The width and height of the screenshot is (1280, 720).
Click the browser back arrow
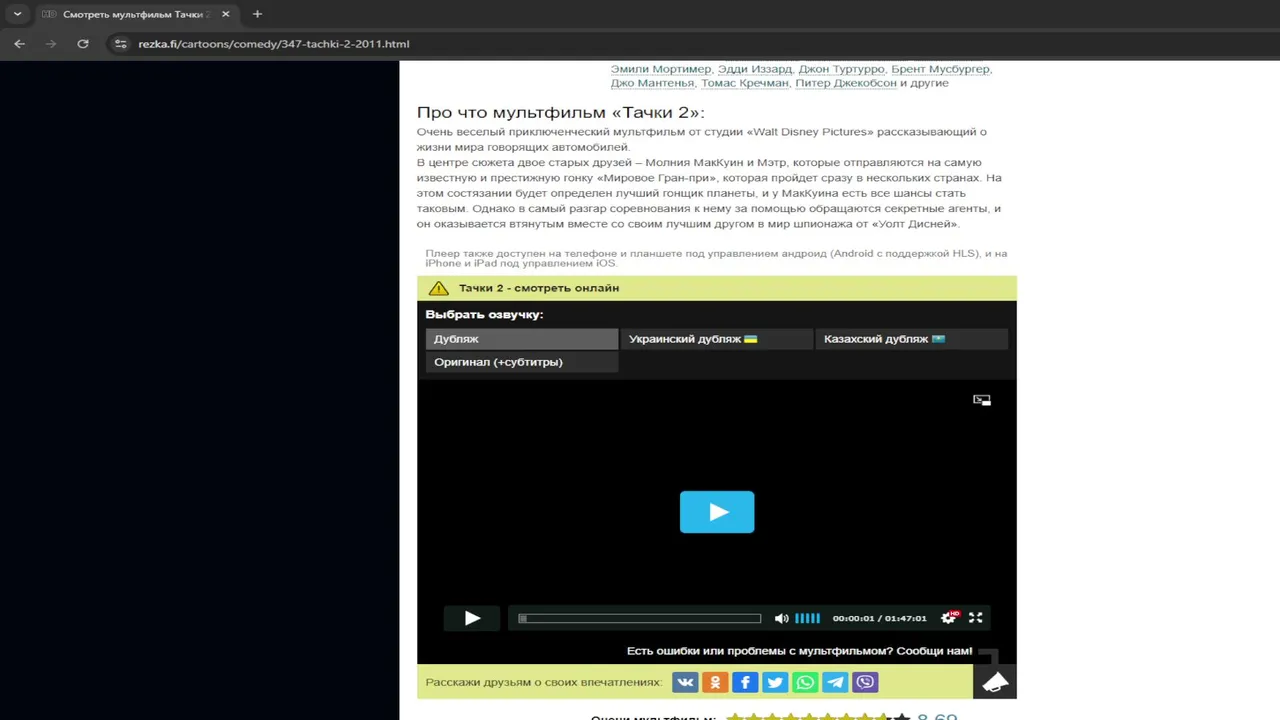tap(19, 44)
